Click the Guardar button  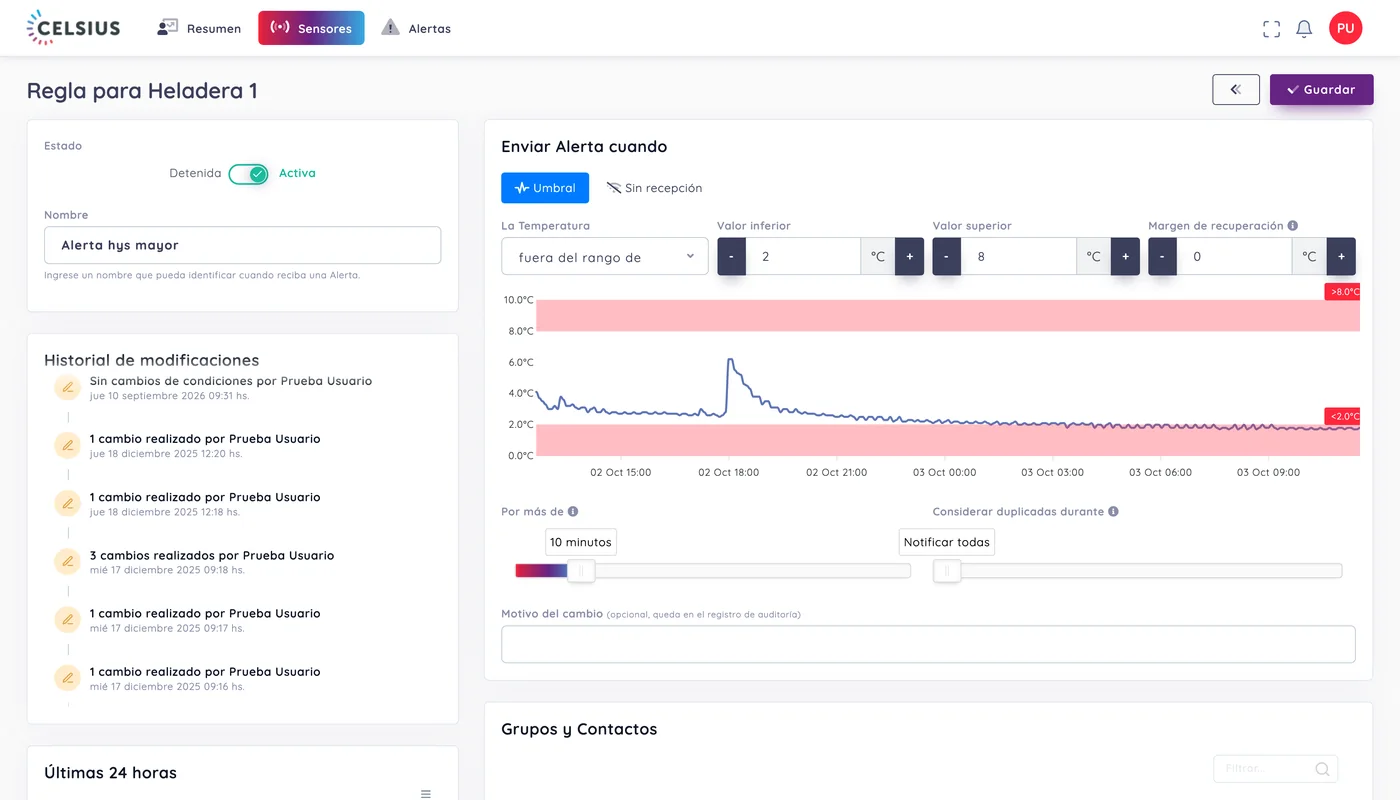pyautogui.click(x=1321, y=90)
